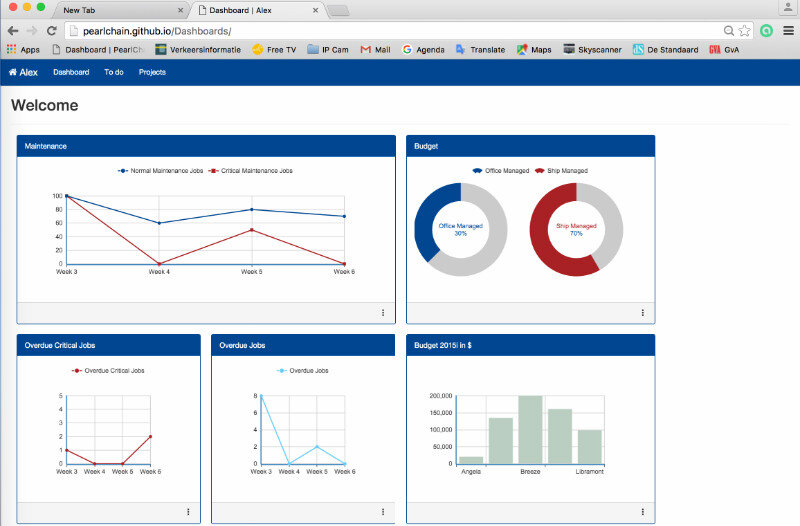Go to the Projects navigation link

(x=152, y=72)
